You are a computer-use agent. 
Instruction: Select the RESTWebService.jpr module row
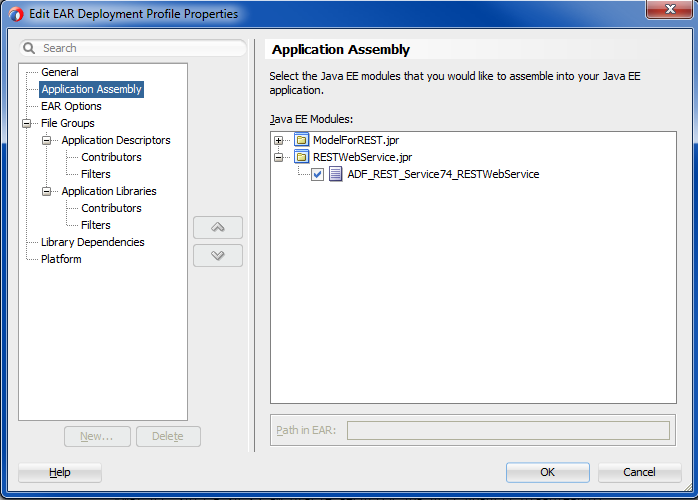tap(362, 157)
